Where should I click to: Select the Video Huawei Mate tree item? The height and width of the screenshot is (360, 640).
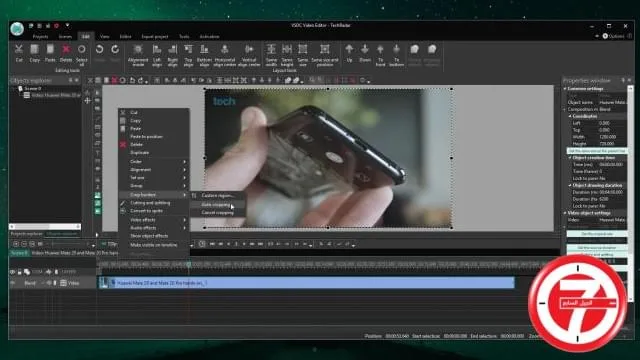click(52, 96)
